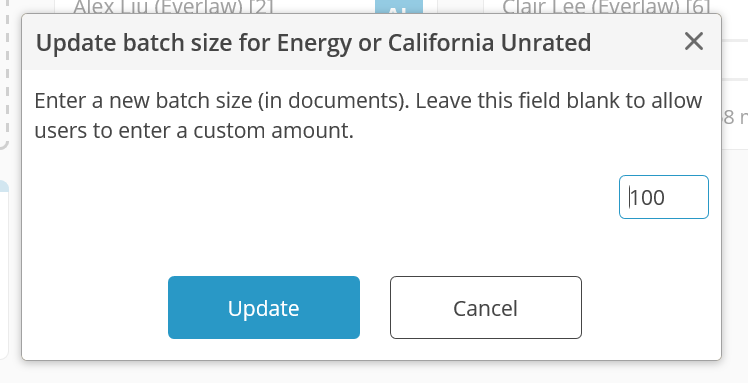The height and width of the screenshot is (383, 748).
Task: Click the cut-off gray text right of the dialog
Action: (x=735, y=117)
